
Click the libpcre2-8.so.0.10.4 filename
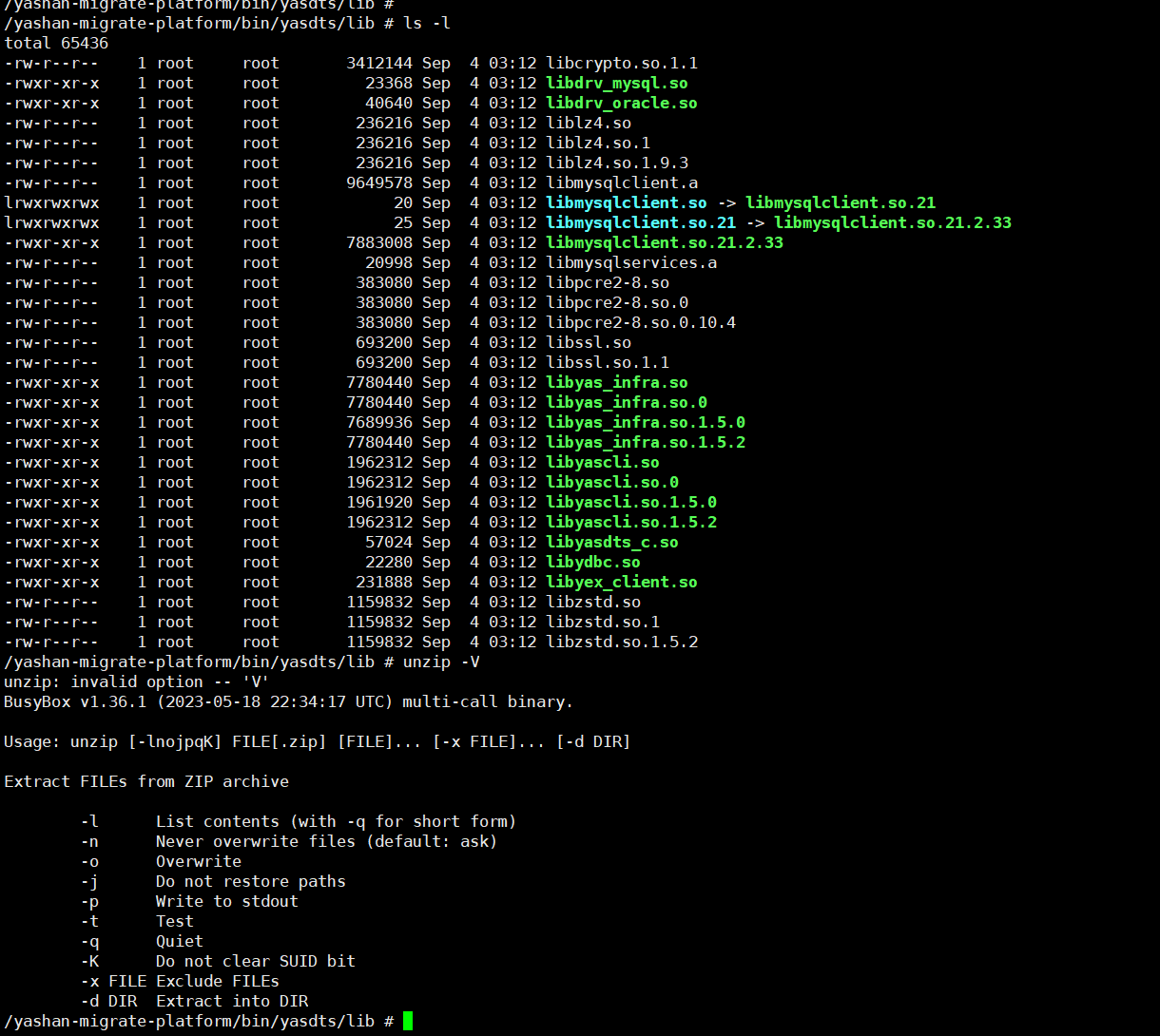(x=640, y=322)
